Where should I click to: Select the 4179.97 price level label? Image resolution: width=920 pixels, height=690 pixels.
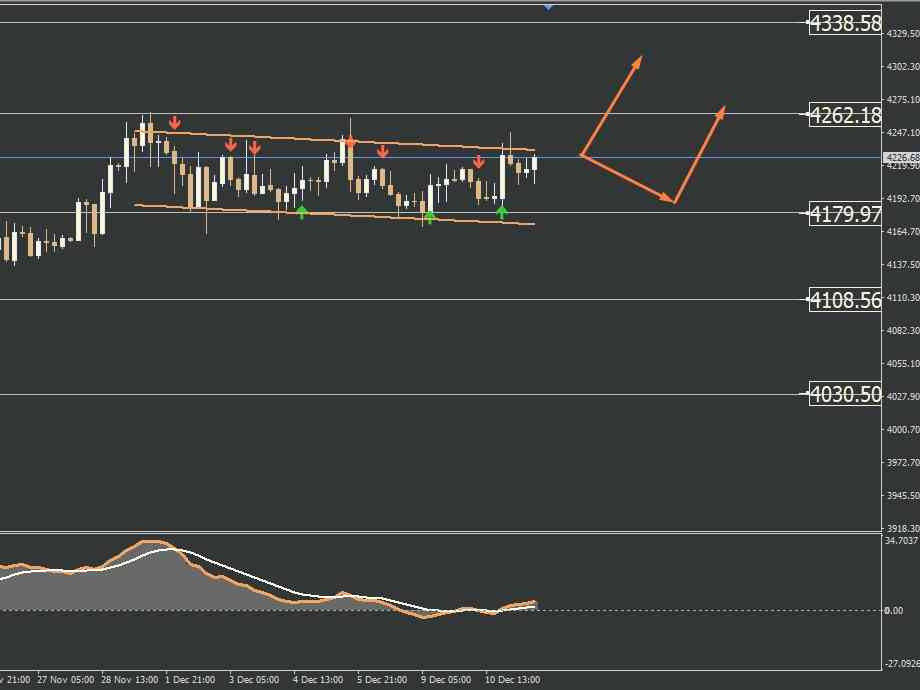point(845,214)
